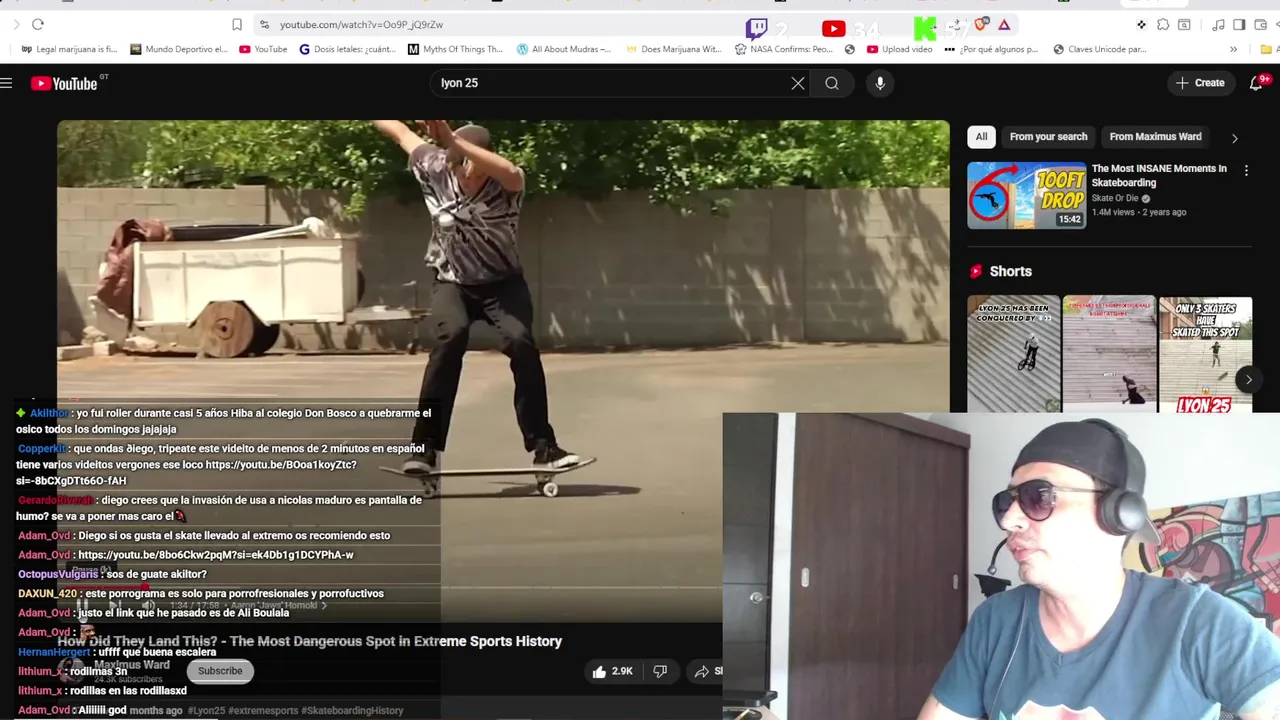Go forward with the browser arrow
The image size is (1280, 720).
coord(16,24)
